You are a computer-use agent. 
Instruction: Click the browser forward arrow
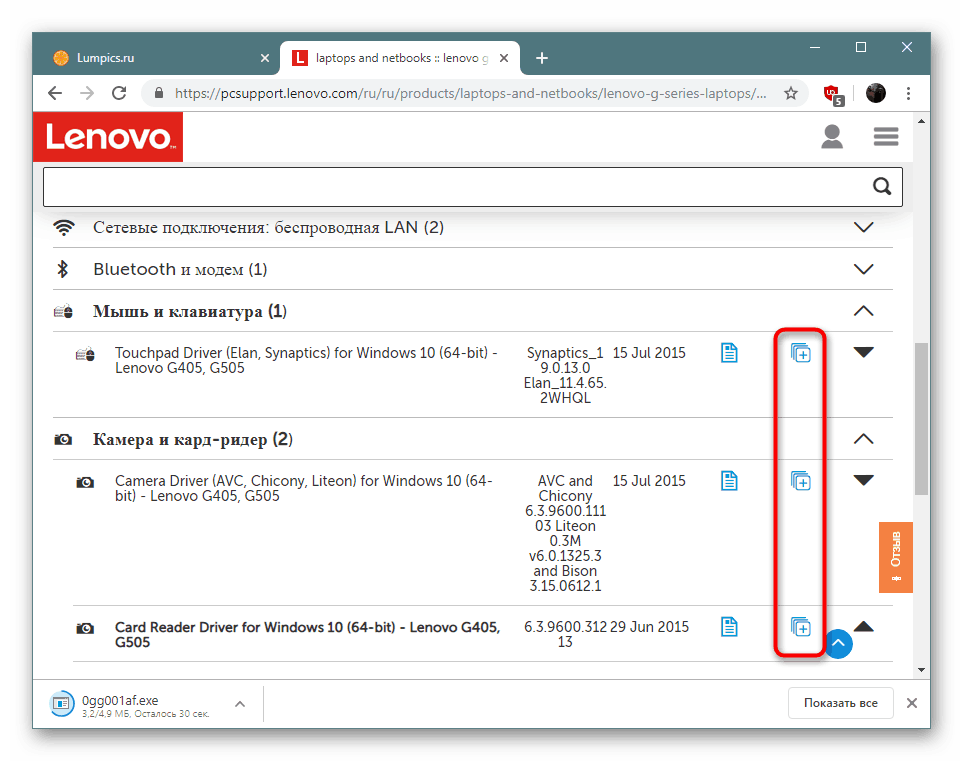tap(87, 93)
